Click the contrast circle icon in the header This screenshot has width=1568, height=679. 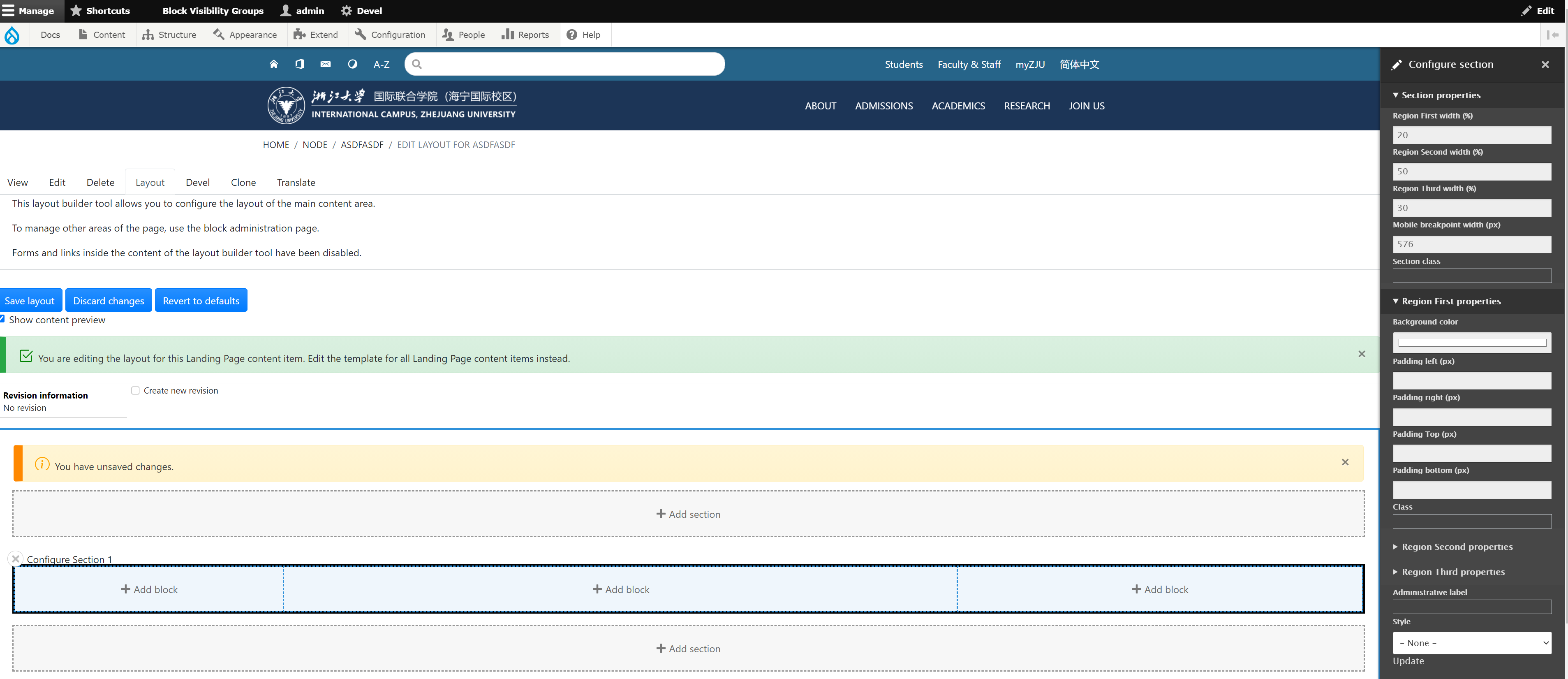click(352, 64)
